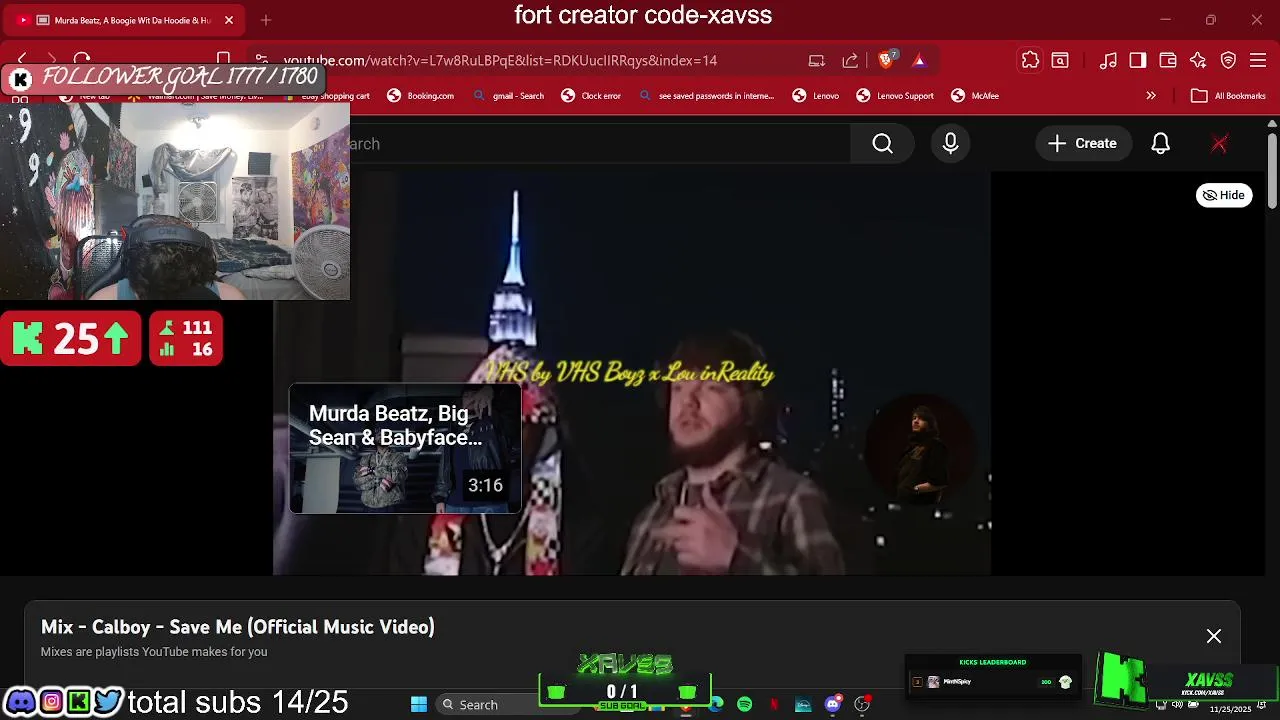
Task: Click 'Mixes are playlists YouTube makes for you' text
Action: click(x=154, y=652)
